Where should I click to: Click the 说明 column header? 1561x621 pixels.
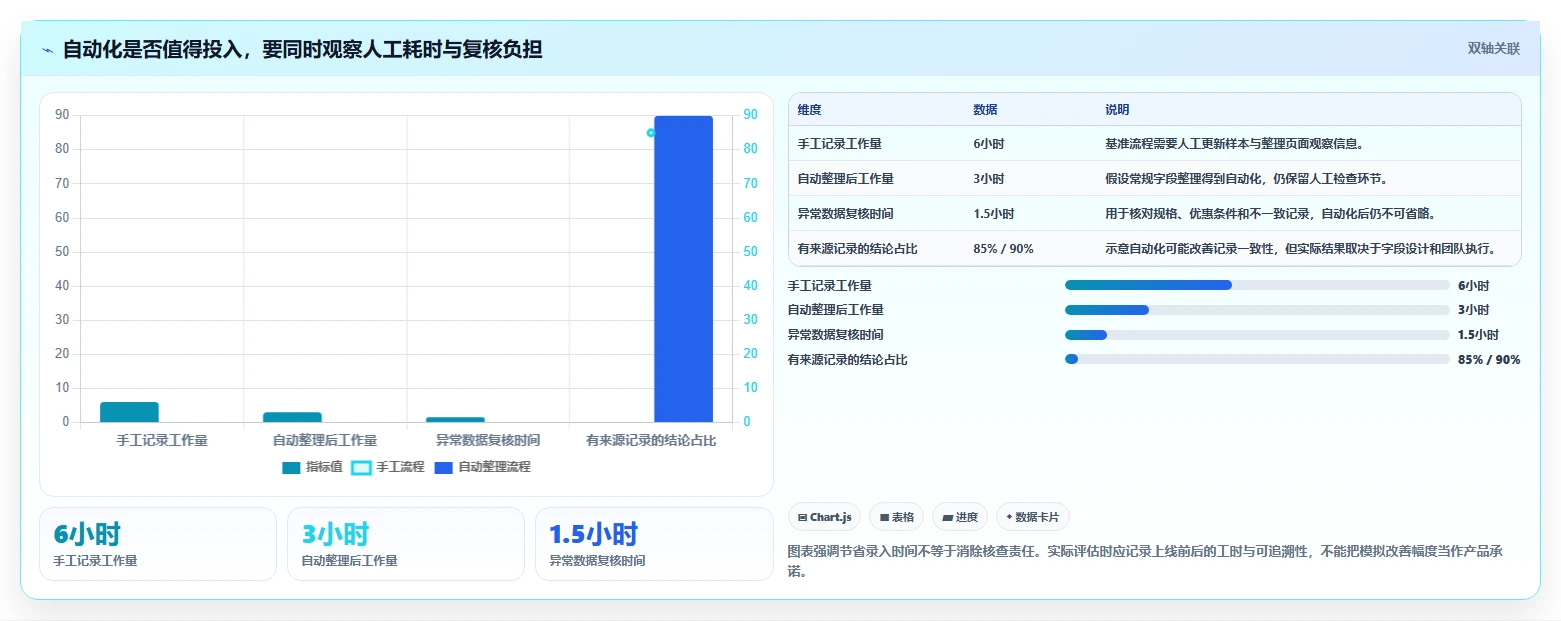click(x=1117, y=110)
